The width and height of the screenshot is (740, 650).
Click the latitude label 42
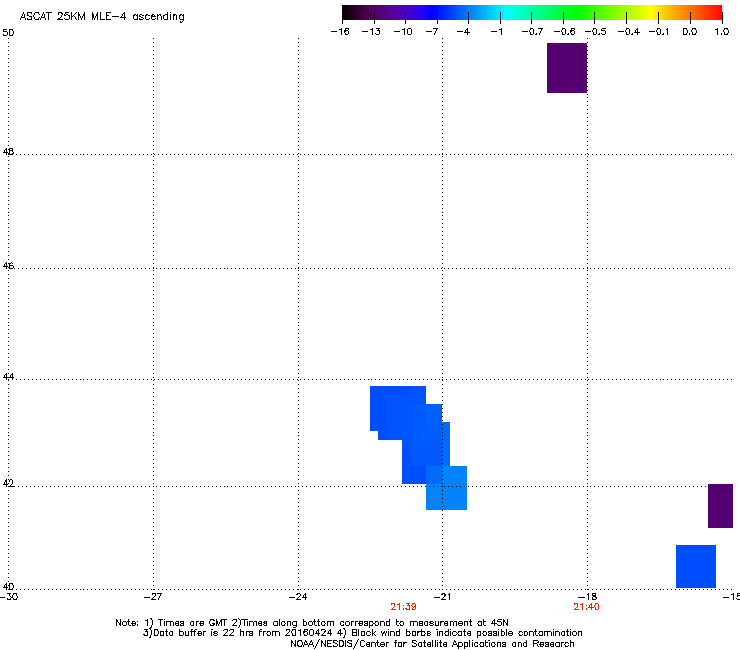pyautogui.click(x=8, y=484)
